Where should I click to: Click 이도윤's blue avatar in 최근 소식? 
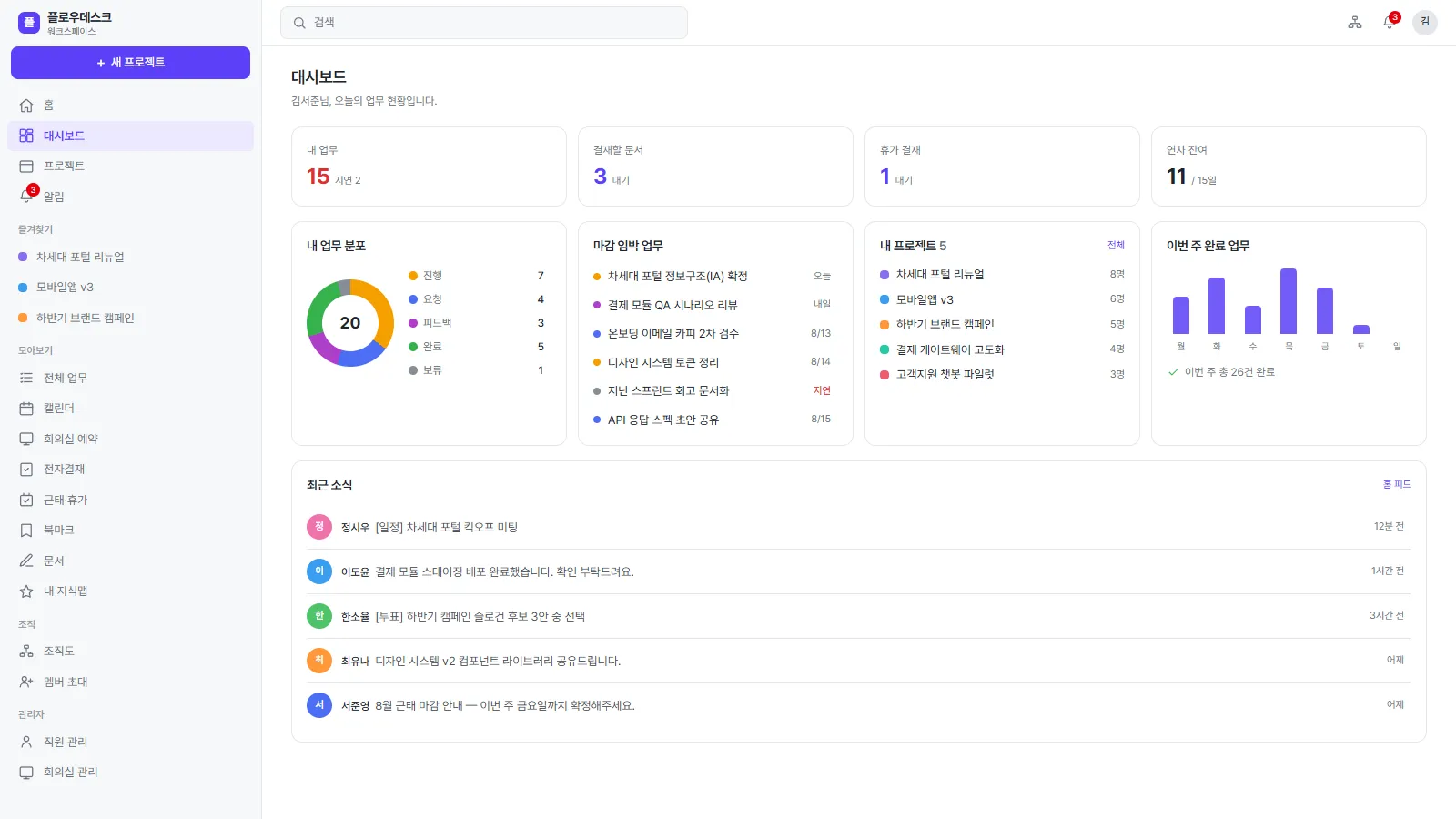(319, 571)
